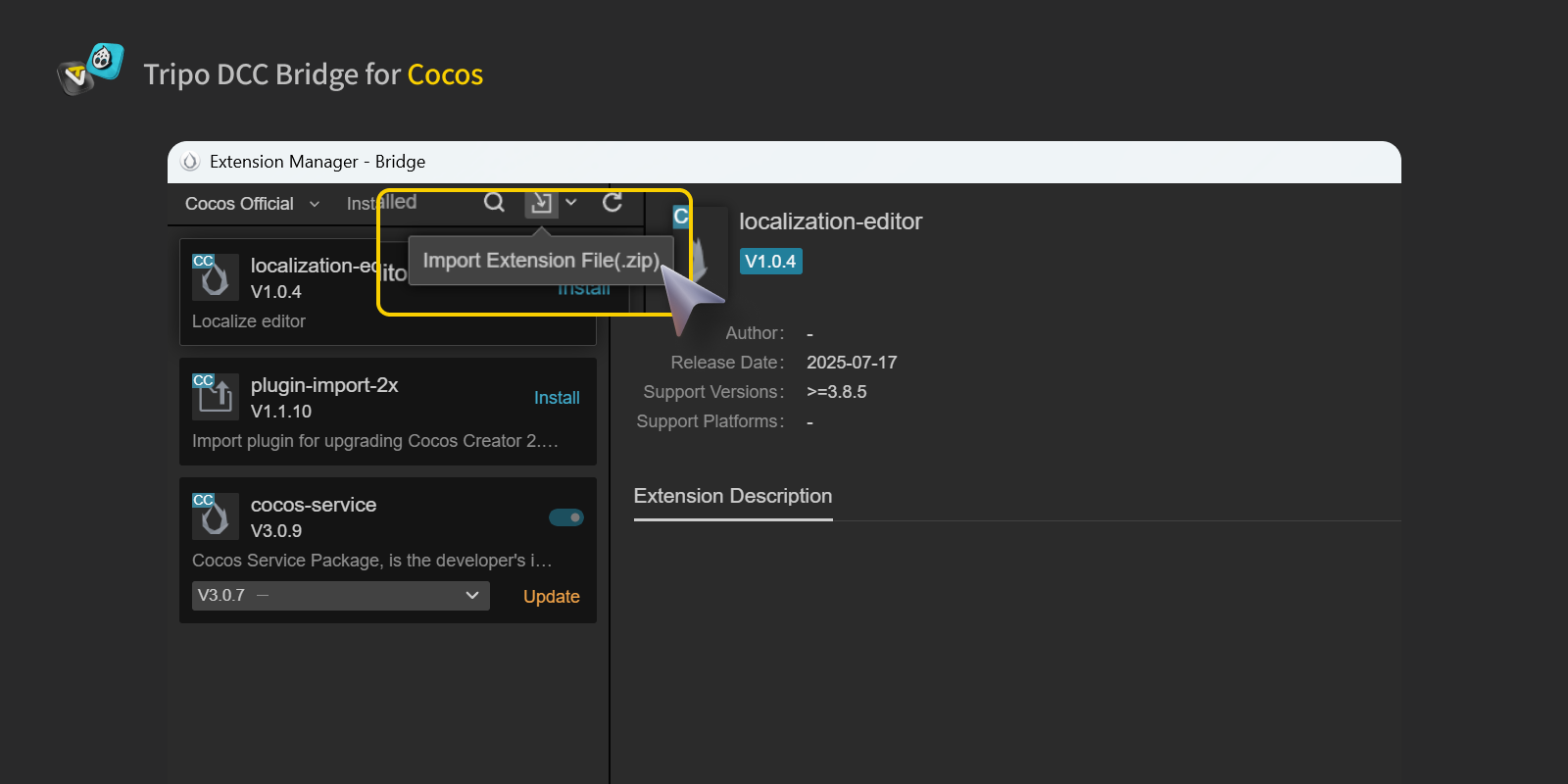
Task: Click the import extension file icon
Action: [541, 203]
